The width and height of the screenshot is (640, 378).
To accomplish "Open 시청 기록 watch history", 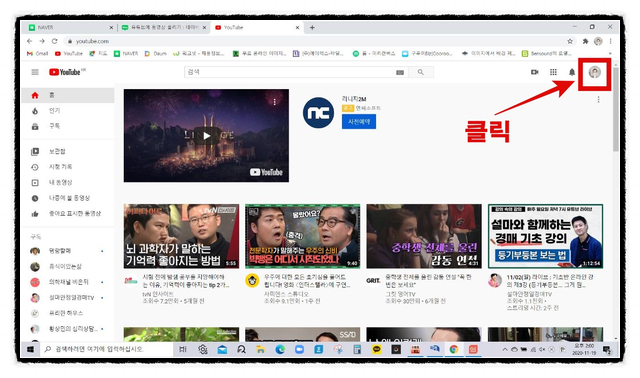I will (68, 167).
